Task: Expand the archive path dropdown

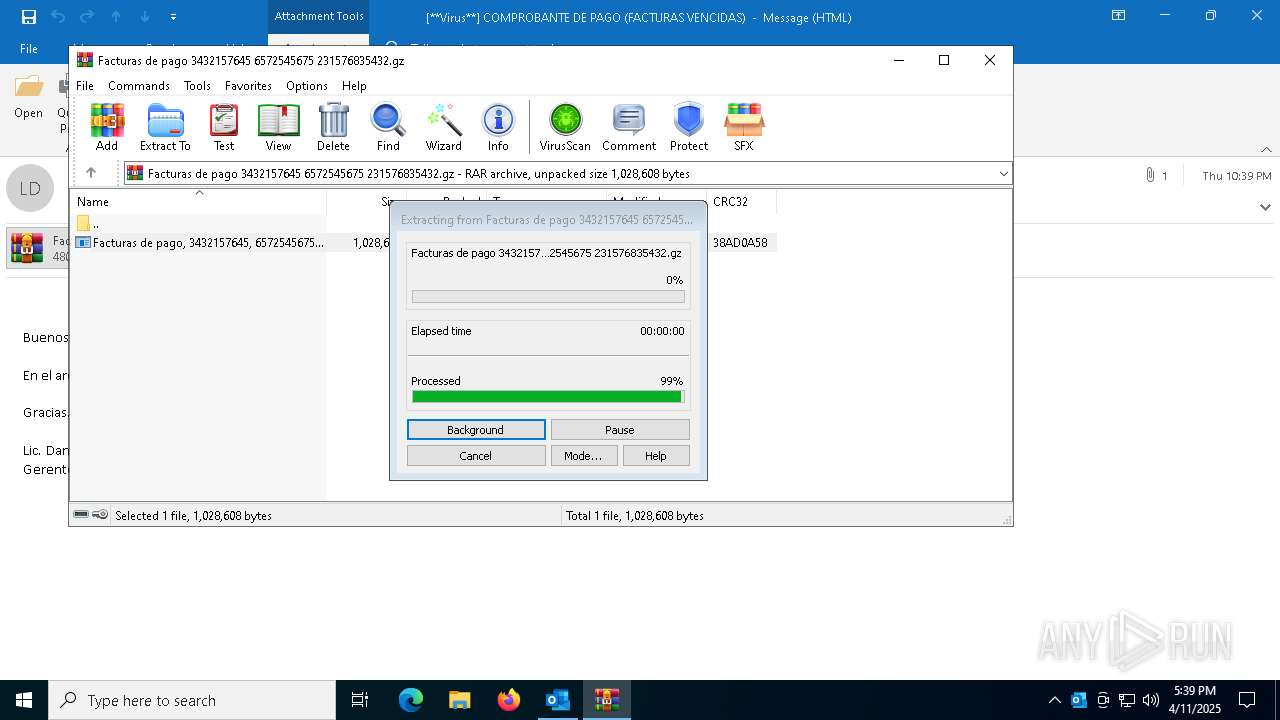Action: click(1003, 173)
